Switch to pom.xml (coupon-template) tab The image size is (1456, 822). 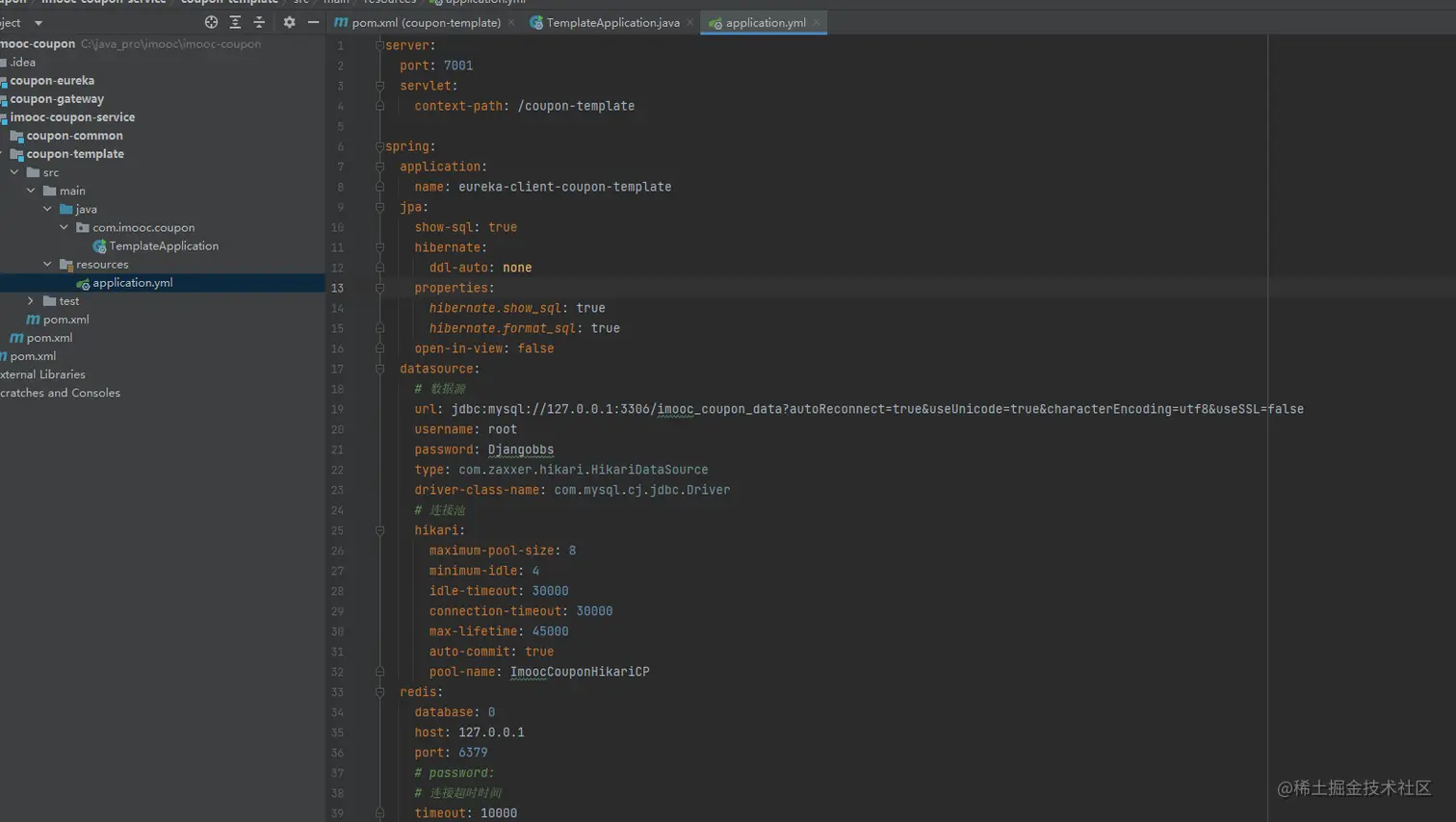tap(425, 23)
